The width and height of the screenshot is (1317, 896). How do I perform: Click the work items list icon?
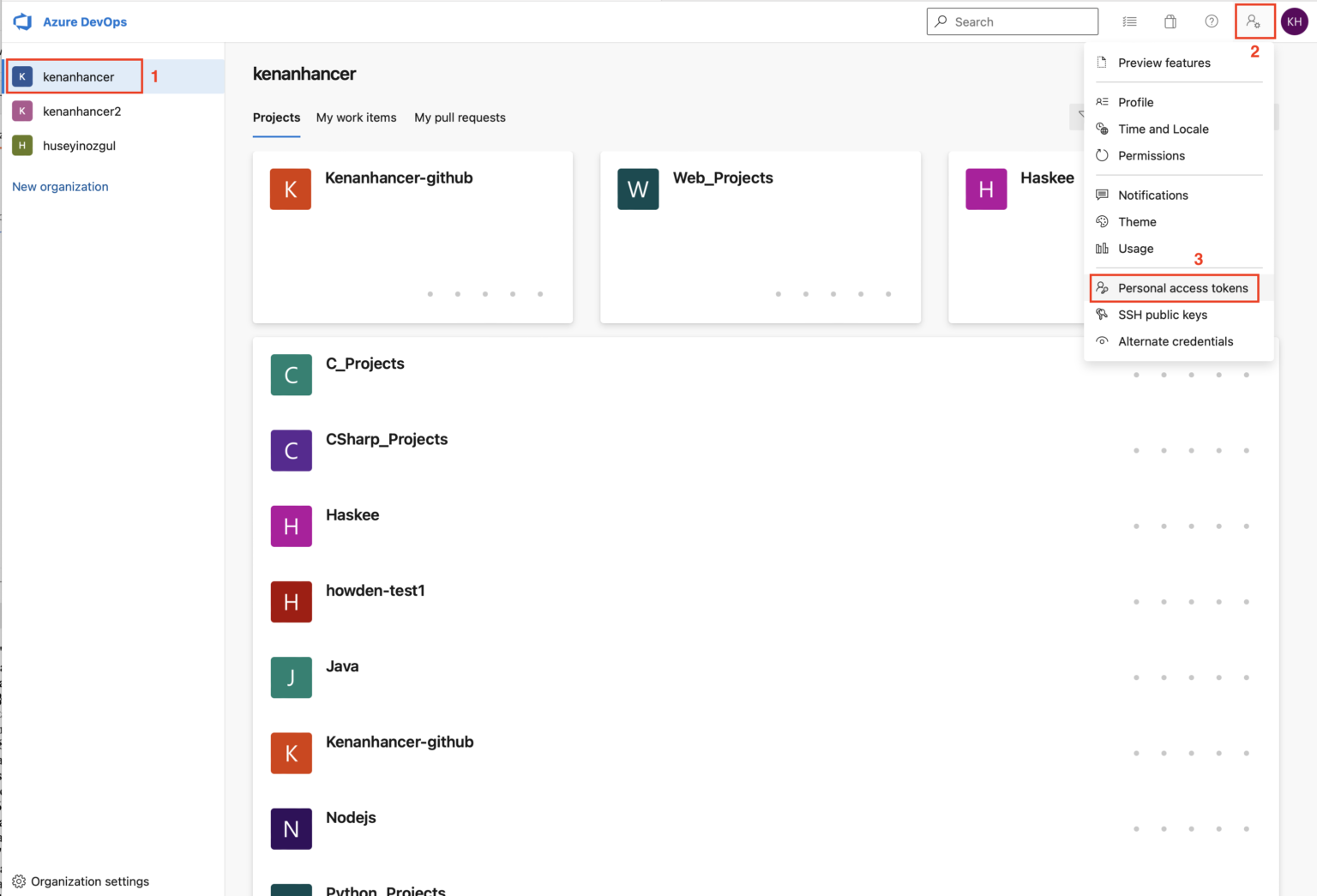(1129, 21)
